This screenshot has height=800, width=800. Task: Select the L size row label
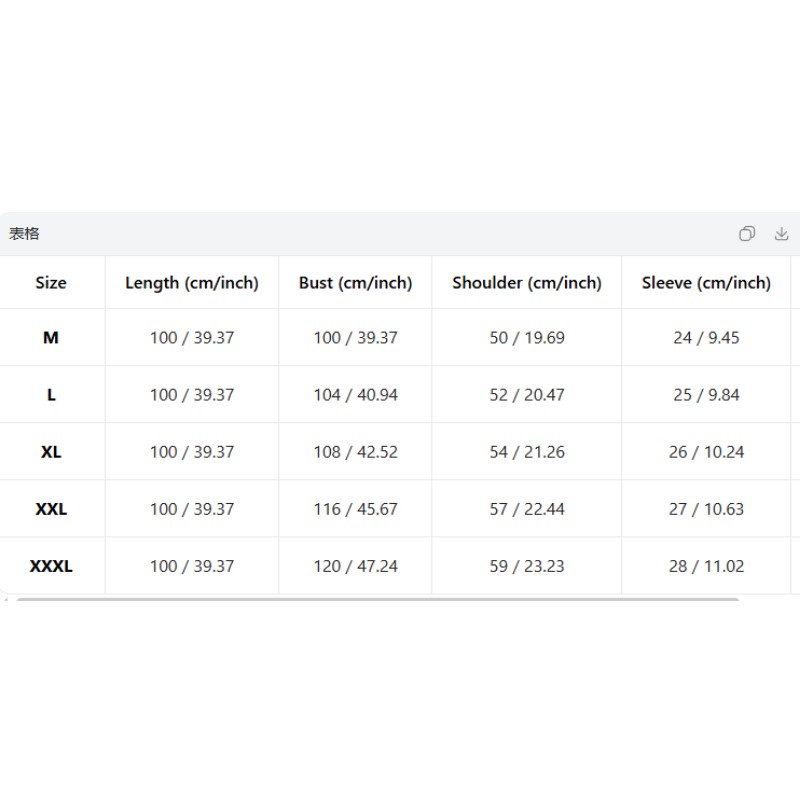click(x=51, y=394)
